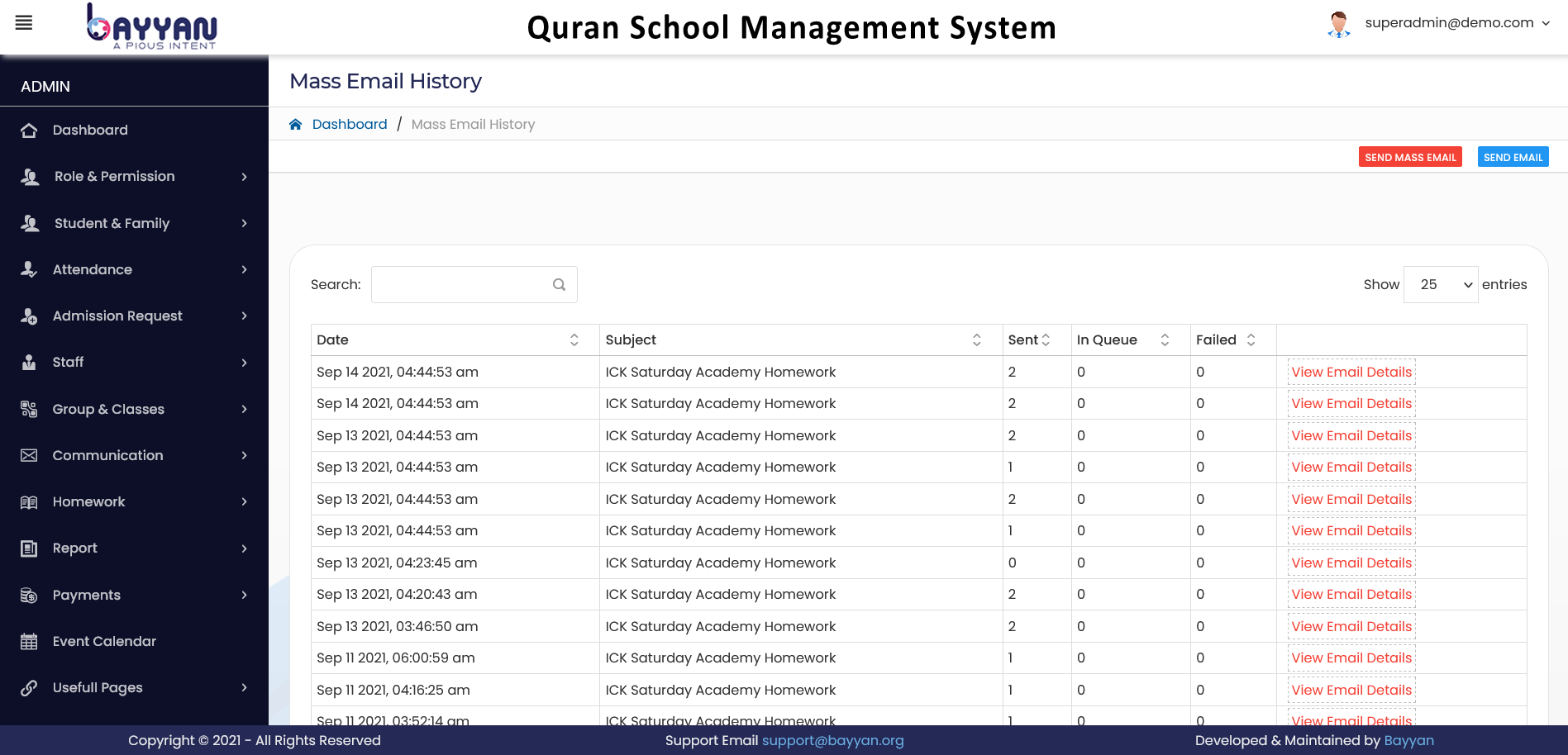Image resolution: width=1568 pixels, height=755 pixels.
Task: Expand Admission Request submenu chevron
Action: 244,316
